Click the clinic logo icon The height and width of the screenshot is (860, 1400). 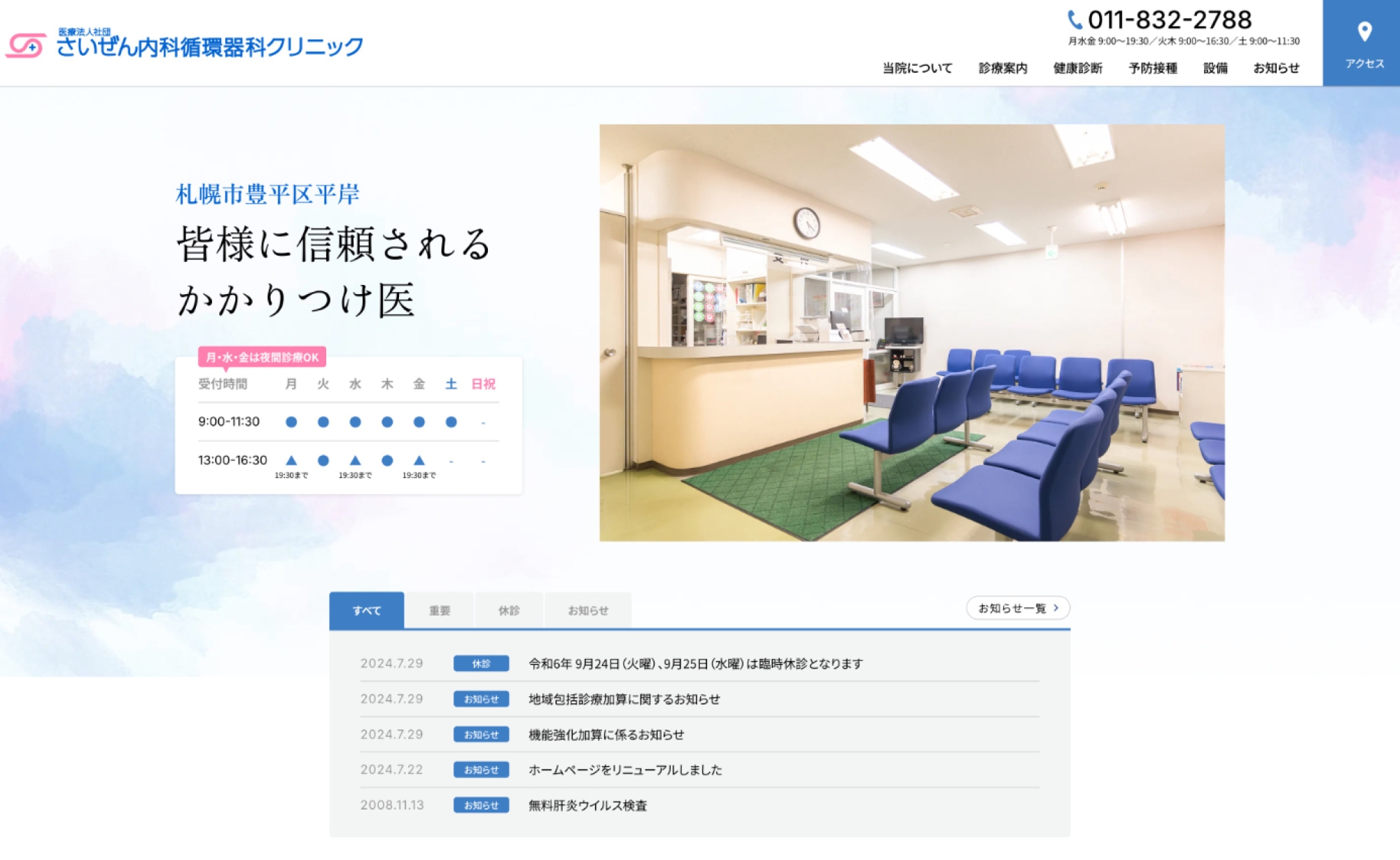[x=26, y=46]
